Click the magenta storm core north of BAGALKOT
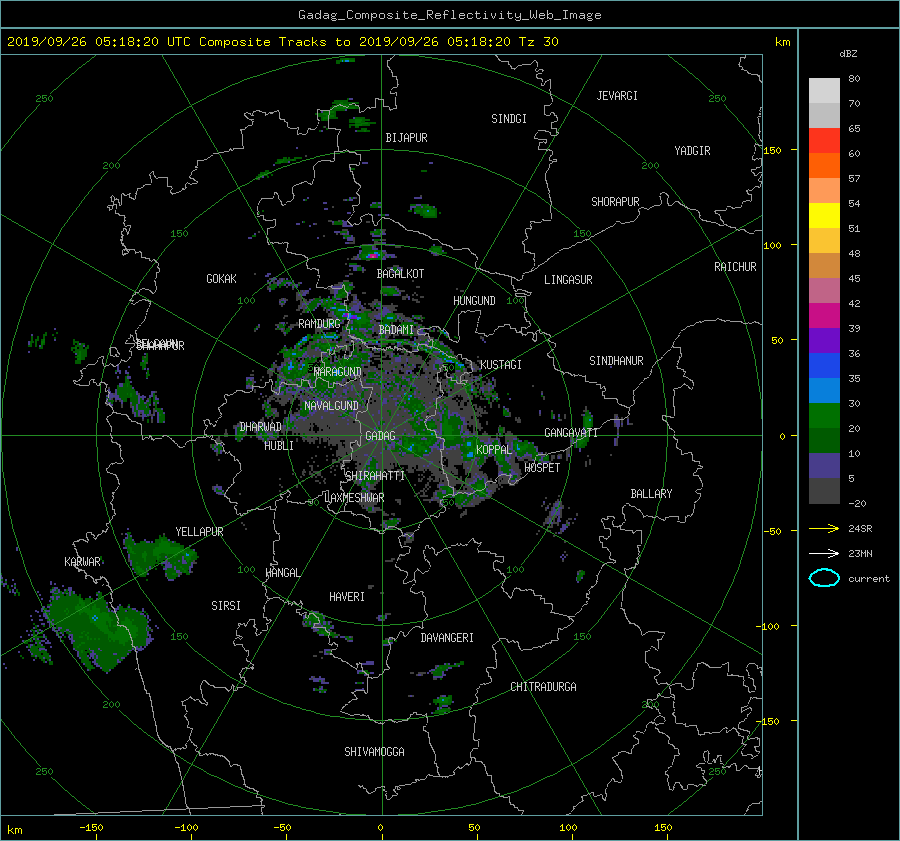 tap(374, 255)
